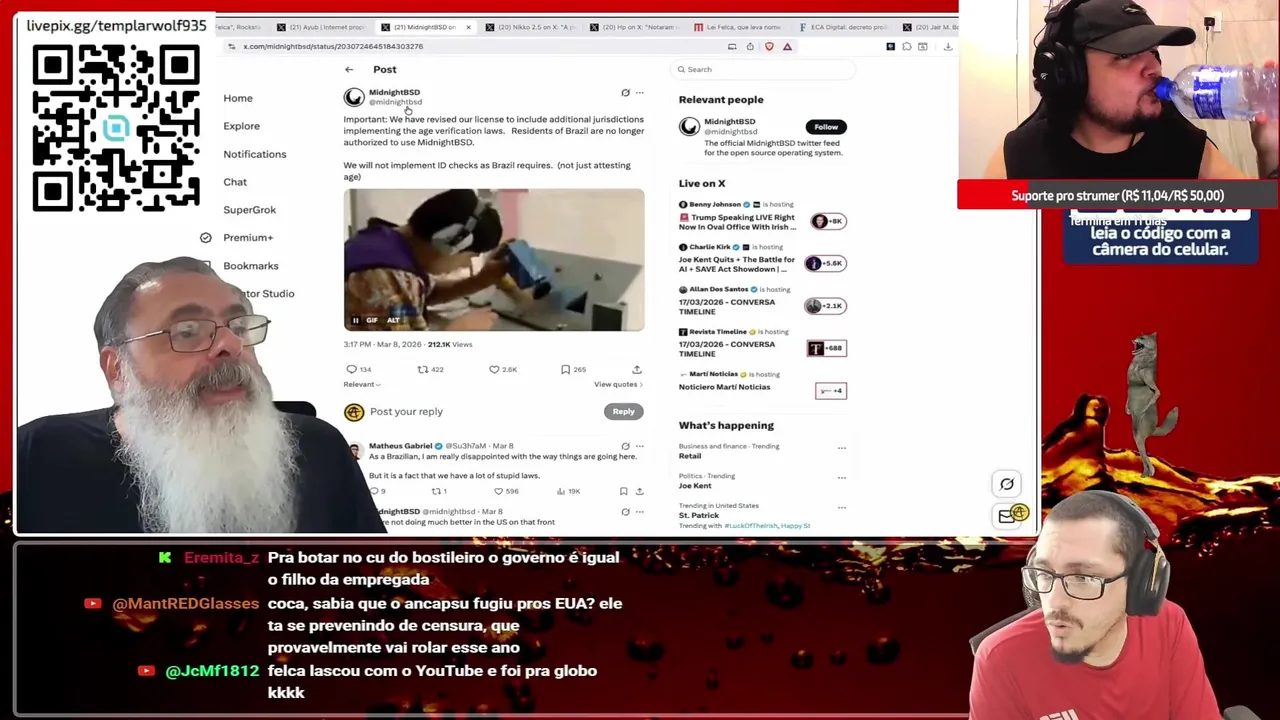Open Brave Shields icon in address bar
1280x720 pixels.
tap(769, 47)
